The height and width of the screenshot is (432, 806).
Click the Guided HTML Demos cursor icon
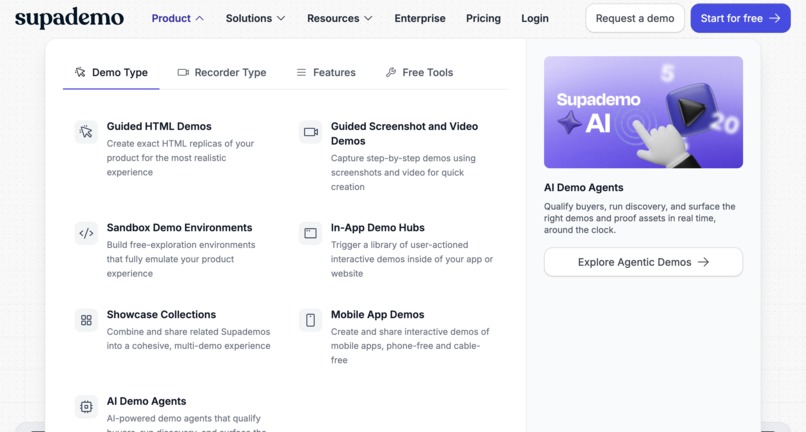coord(86,132)
